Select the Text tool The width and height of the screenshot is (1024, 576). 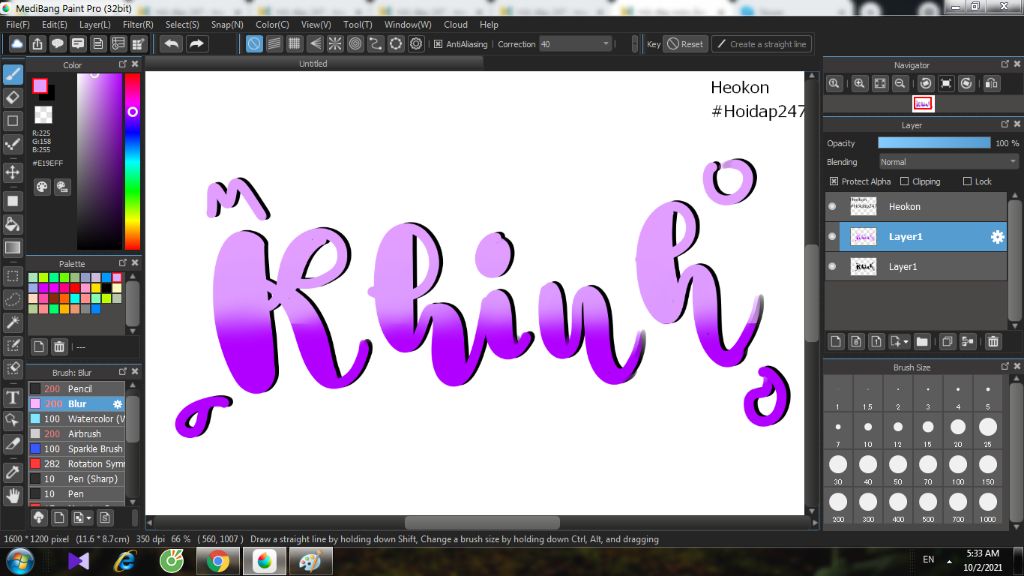pos(12,397)
